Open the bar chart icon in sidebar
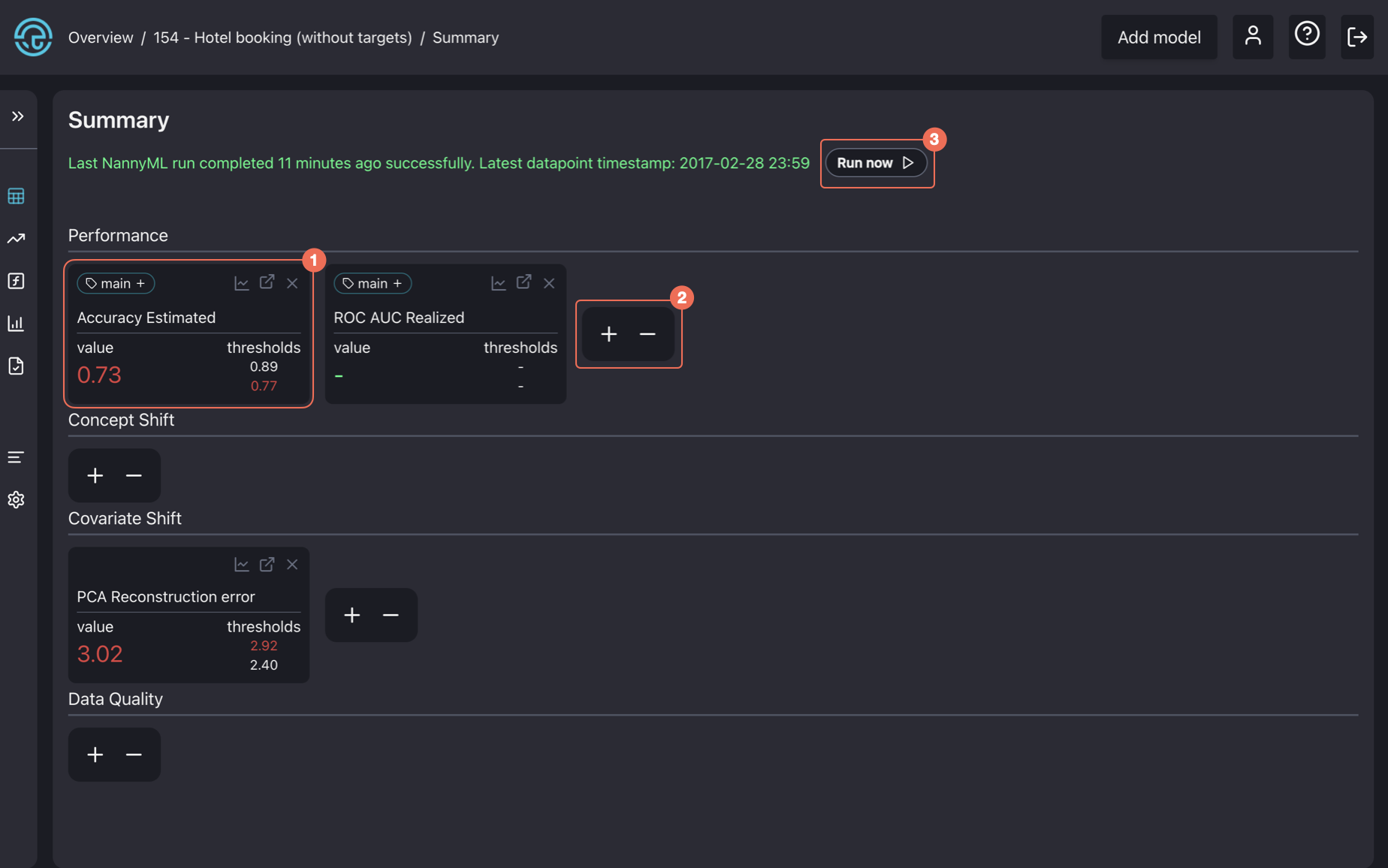The height and width of the screenshot is (868, 1388). point(16,324)
